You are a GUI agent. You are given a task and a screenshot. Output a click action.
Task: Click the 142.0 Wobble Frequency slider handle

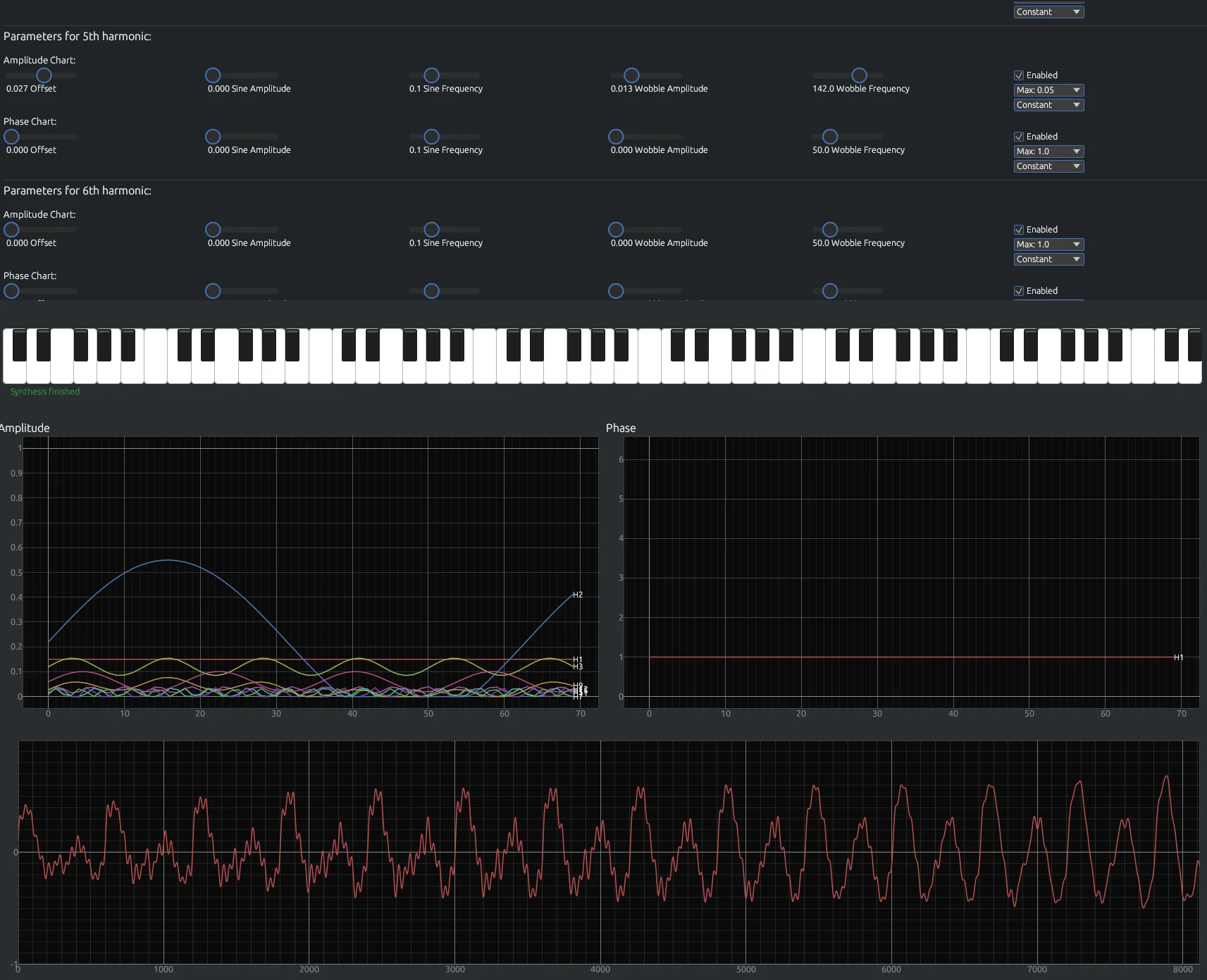859,75
